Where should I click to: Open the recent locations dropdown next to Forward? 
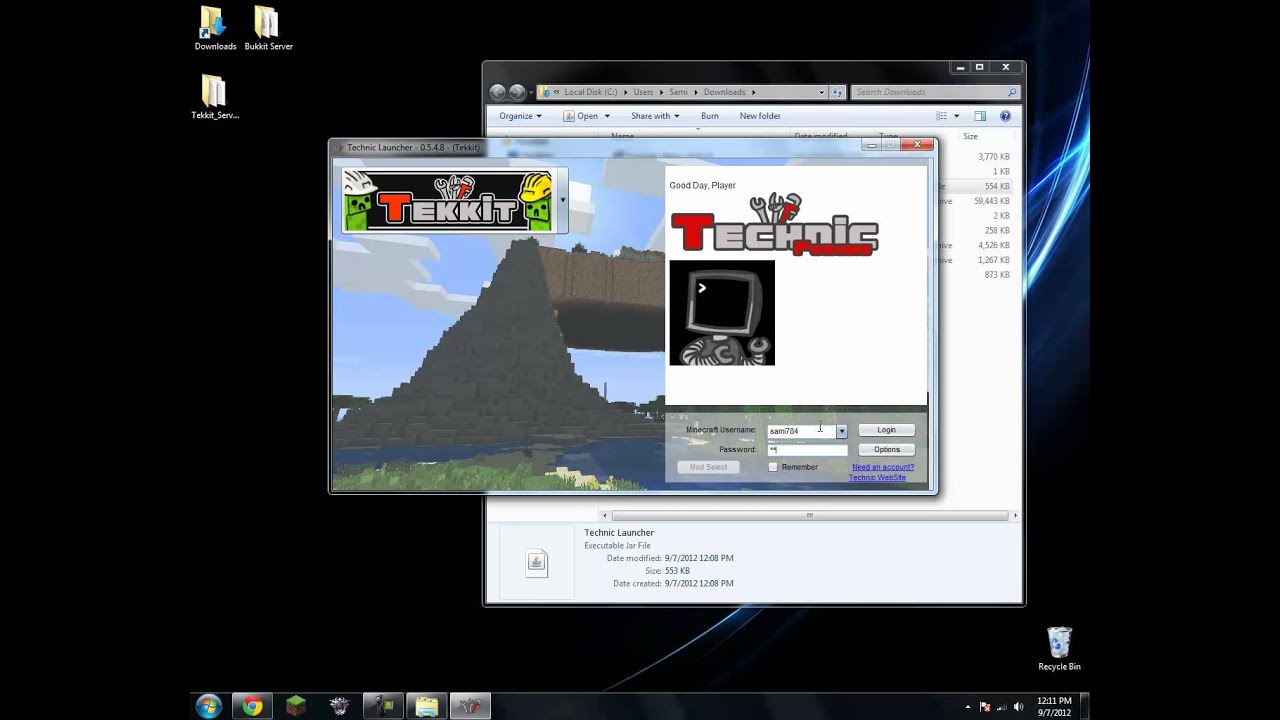[532, 93]
